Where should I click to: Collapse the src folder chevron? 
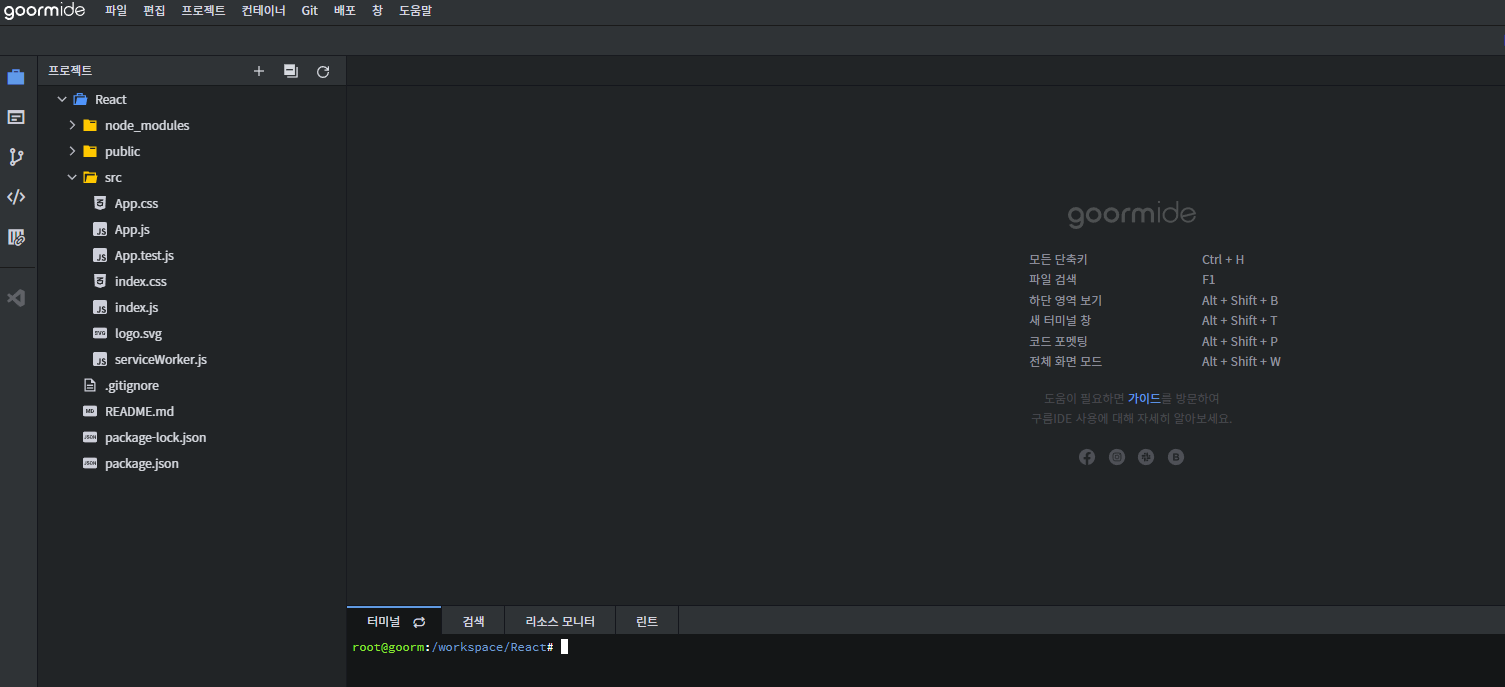tap(72, 177)
